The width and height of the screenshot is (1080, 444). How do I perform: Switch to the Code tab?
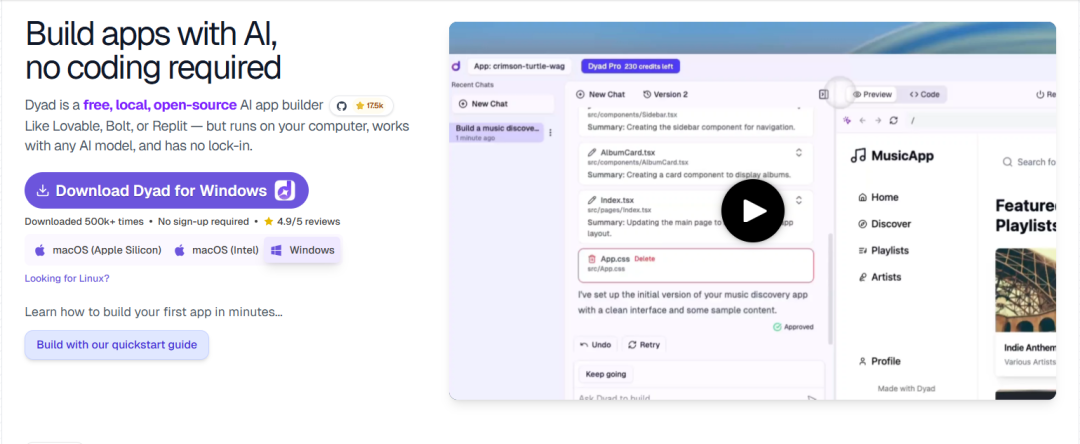pos(924,94)
